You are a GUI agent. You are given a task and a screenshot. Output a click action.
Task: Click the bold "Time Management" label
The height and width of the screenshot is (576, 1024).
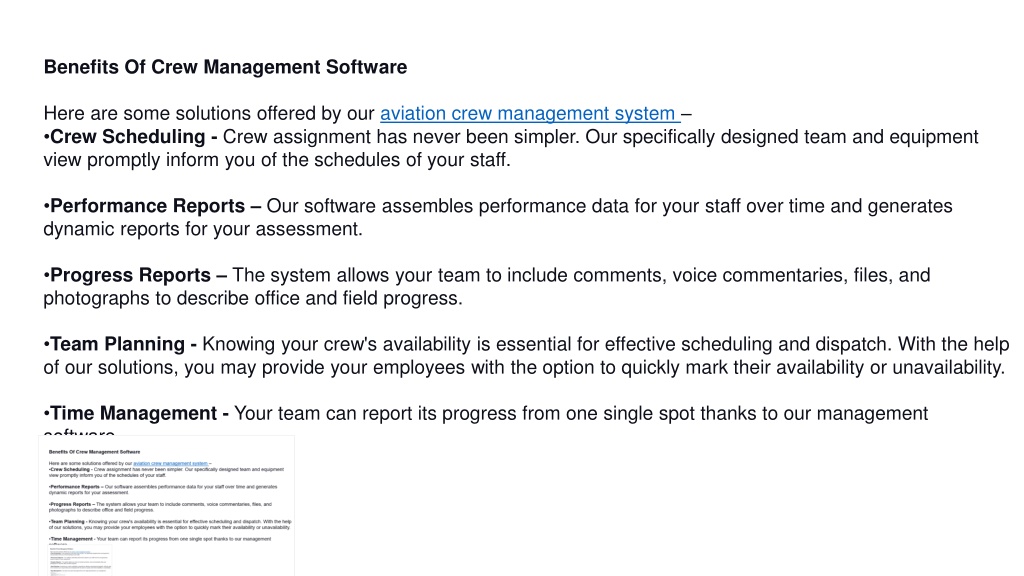coord(133,413)
